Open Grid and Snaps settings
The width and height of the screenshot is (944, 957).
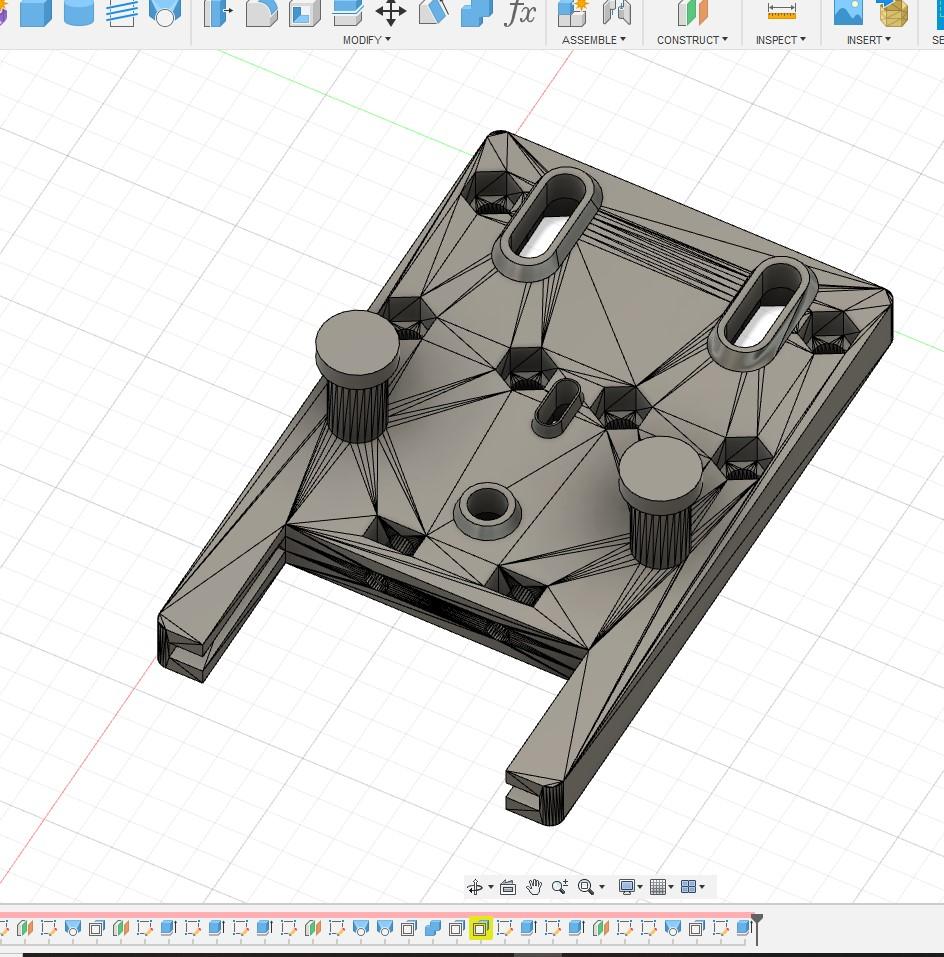(661, 887)
